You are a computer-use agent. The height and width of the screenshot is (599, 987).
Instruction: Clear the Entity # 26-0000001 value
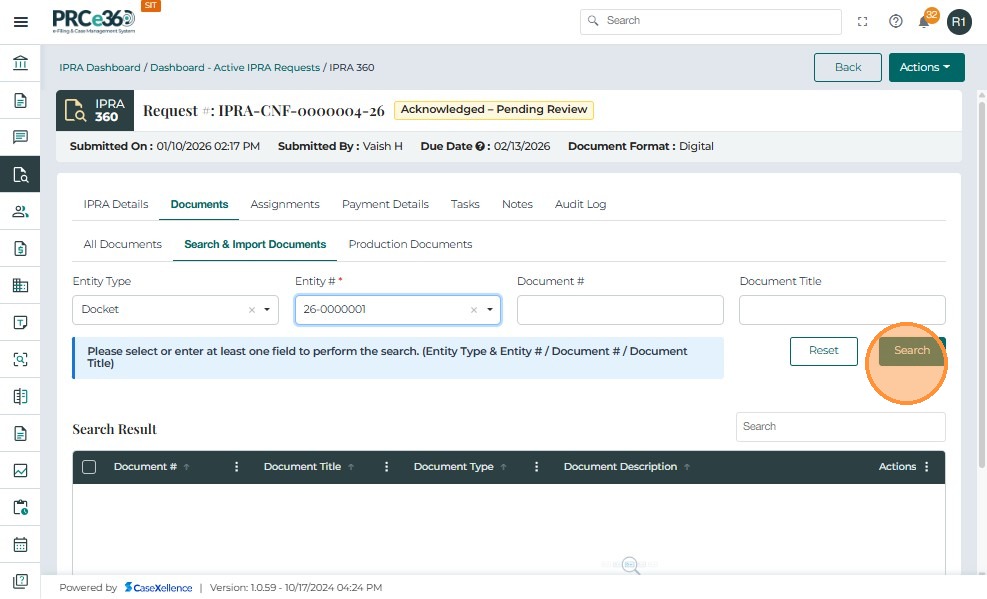click(474, 310)
